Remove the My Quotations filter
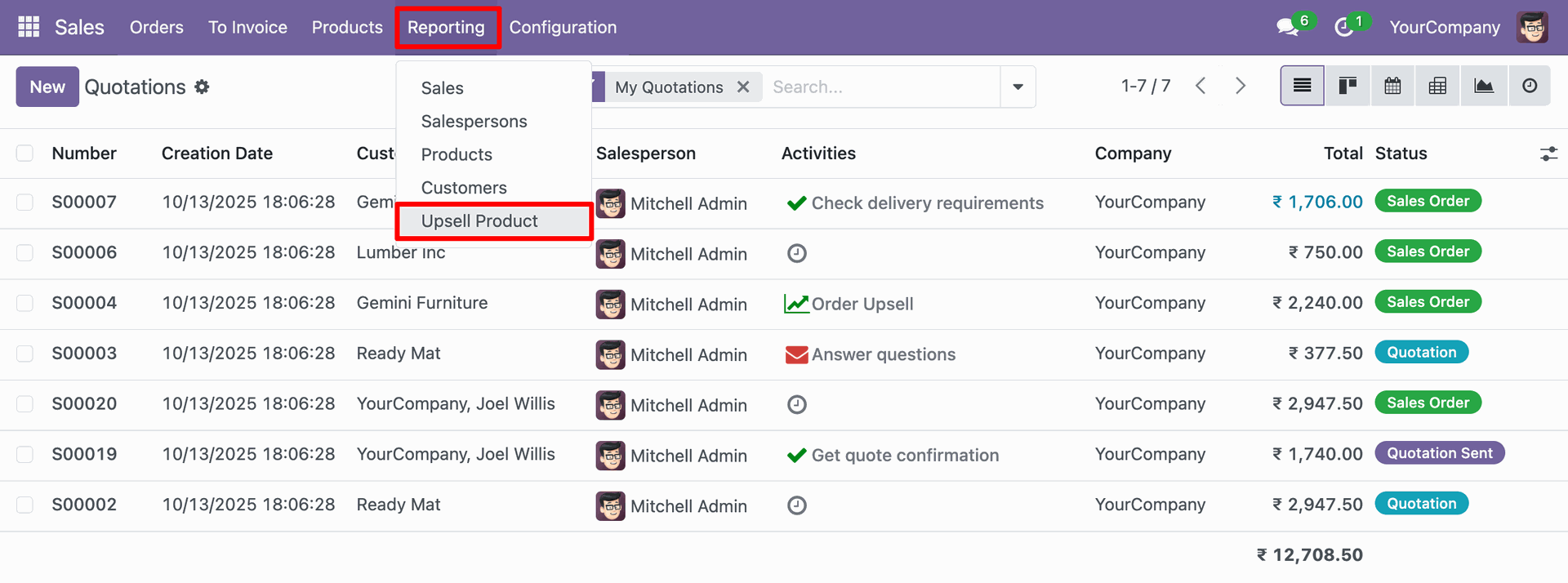 pos(743,87)
